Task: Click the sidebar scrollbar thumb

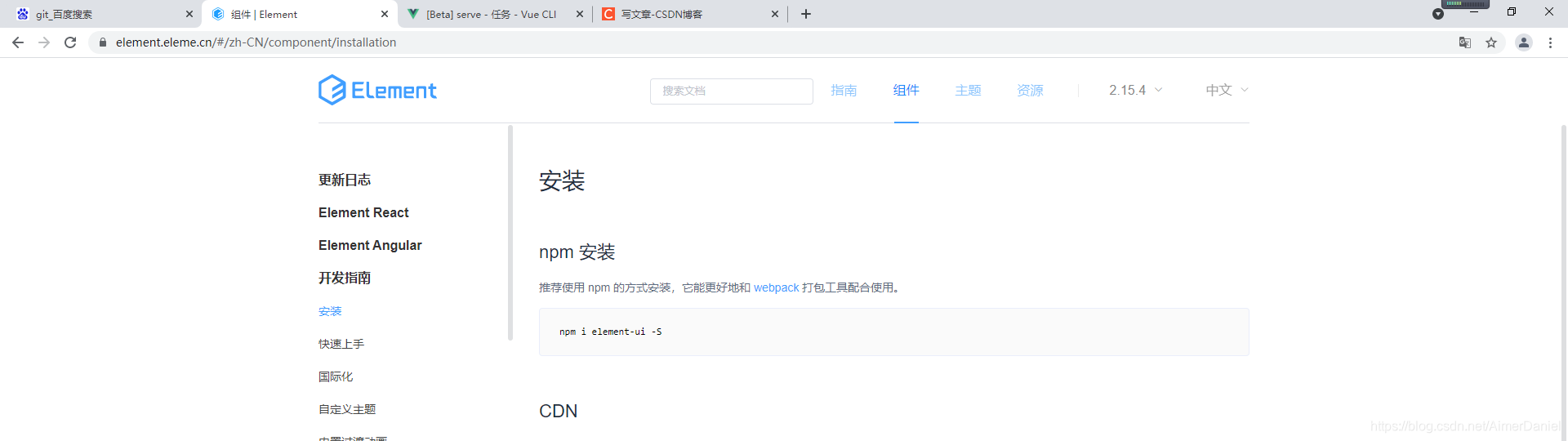Action: pos(510,233)
